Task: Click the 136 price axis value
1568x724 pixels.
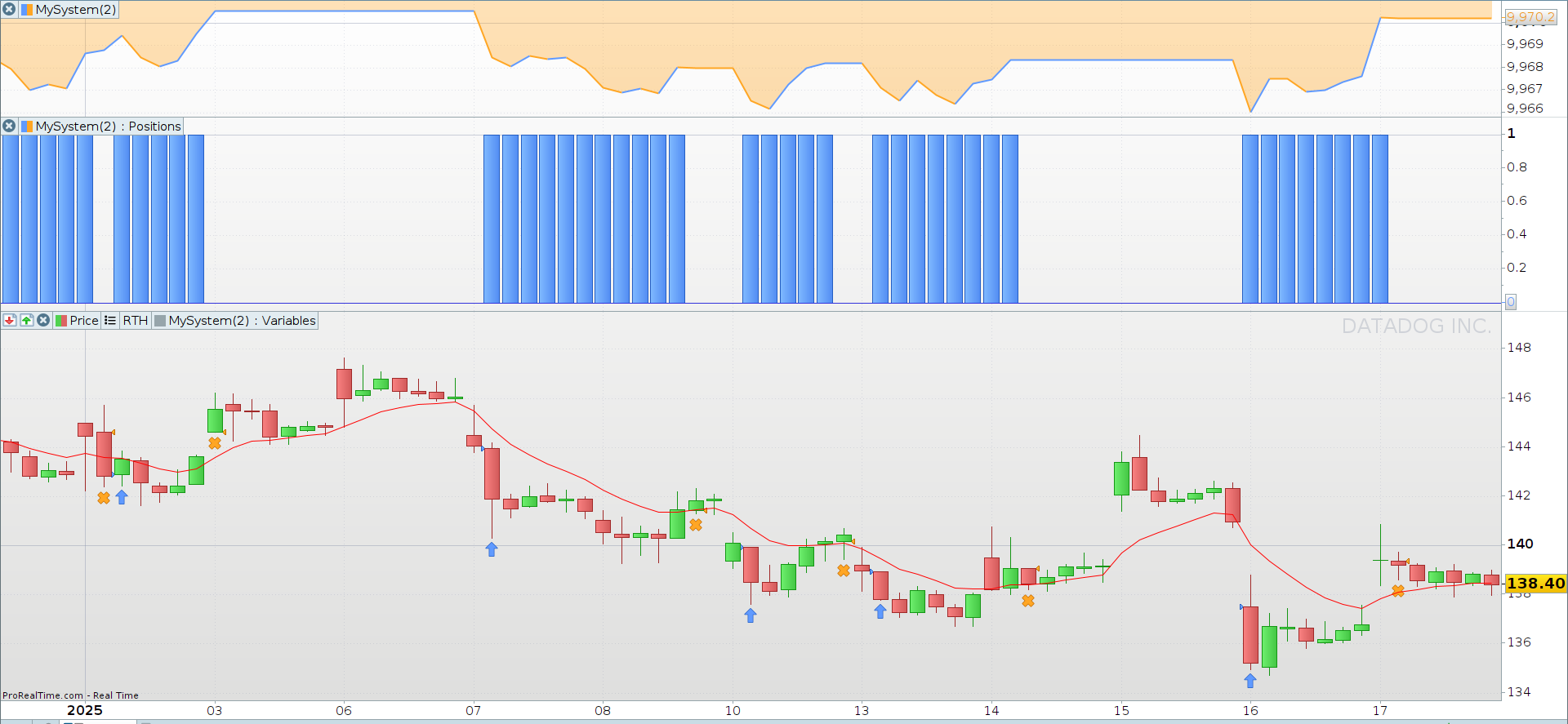Action: coord(1519,642)
